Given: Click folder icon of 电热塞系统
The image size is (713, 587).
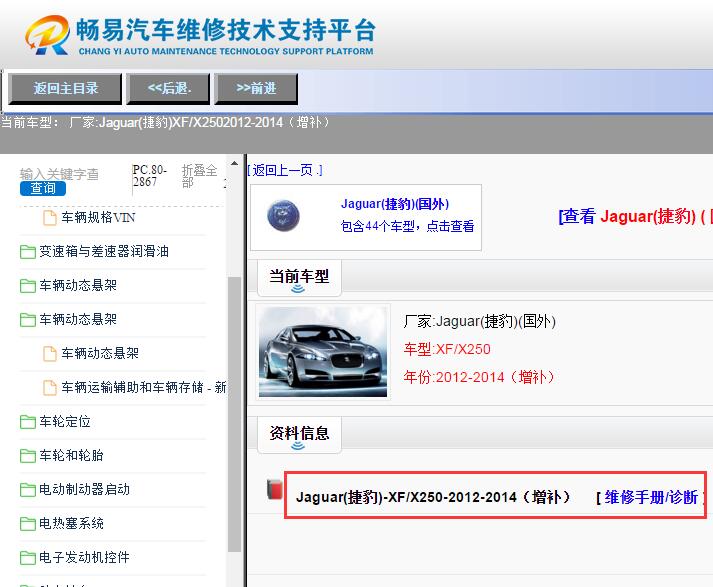Looking at the screenshot, I should pos(28,524).
